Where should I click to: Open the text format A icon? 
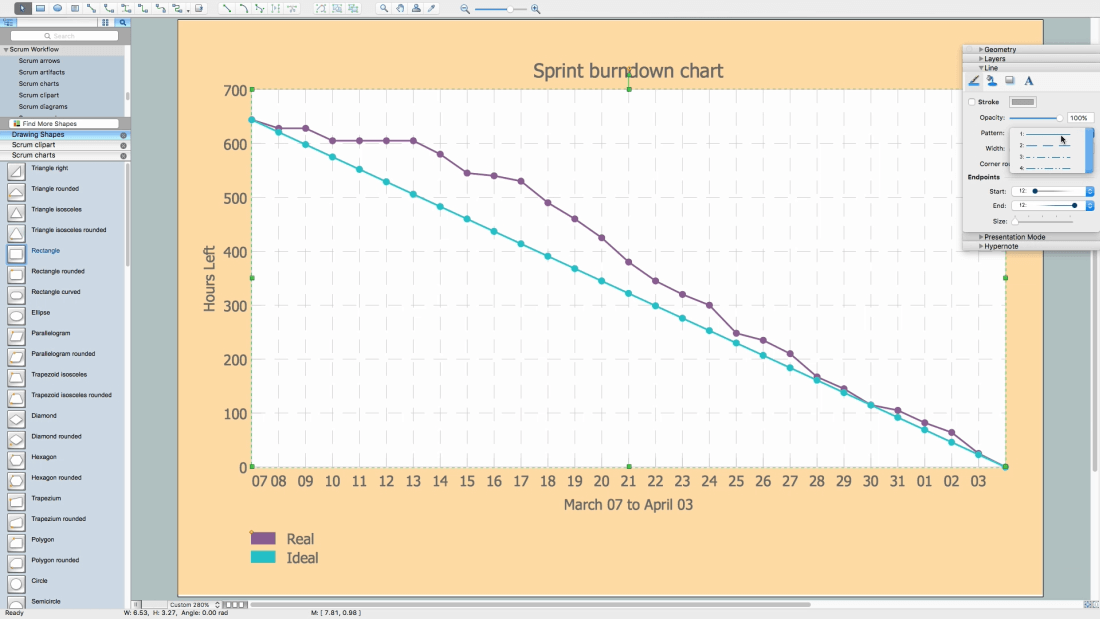1028,81
